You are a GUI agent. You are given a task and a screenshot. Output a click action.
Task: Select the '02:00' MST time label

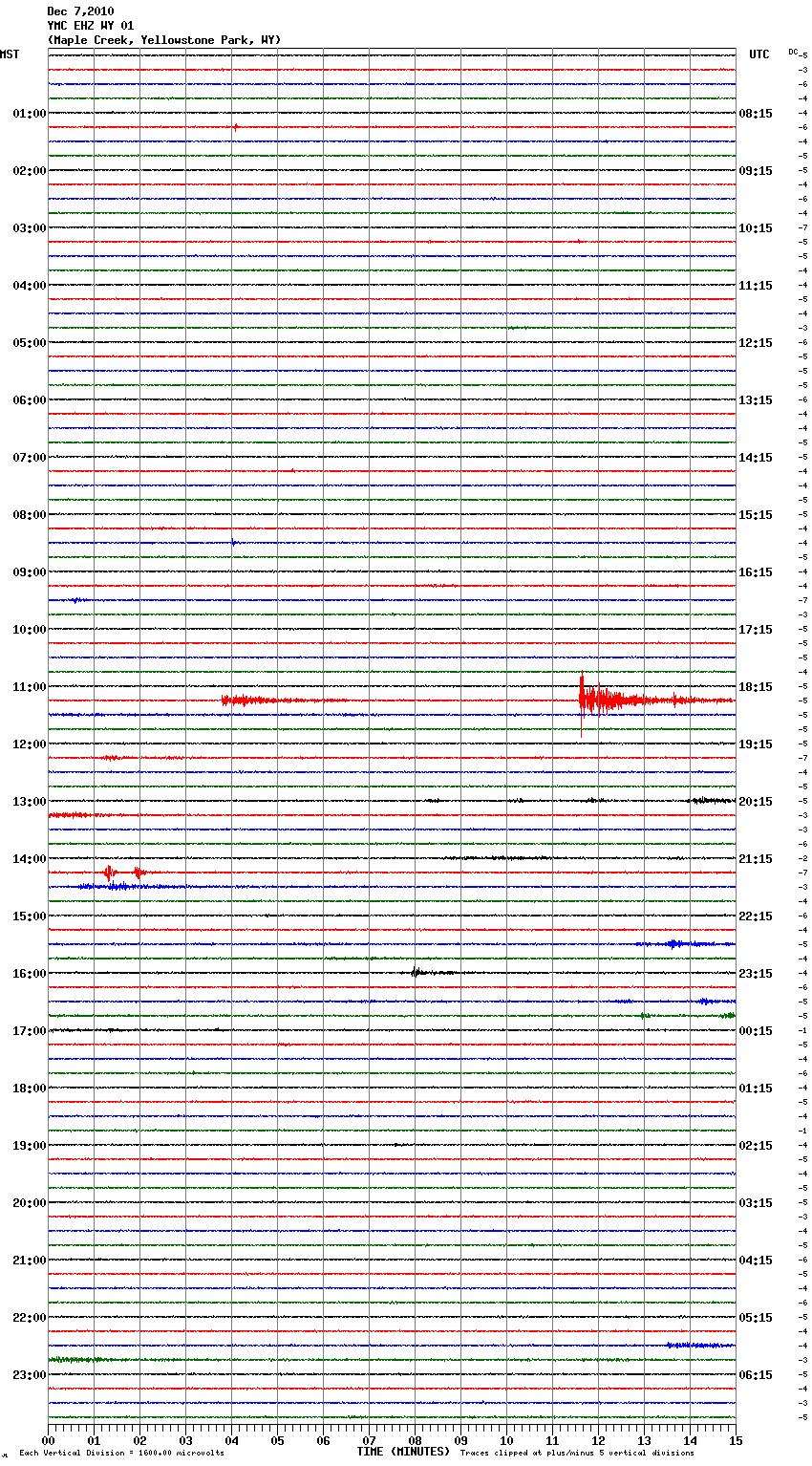(x=30, y=171)
